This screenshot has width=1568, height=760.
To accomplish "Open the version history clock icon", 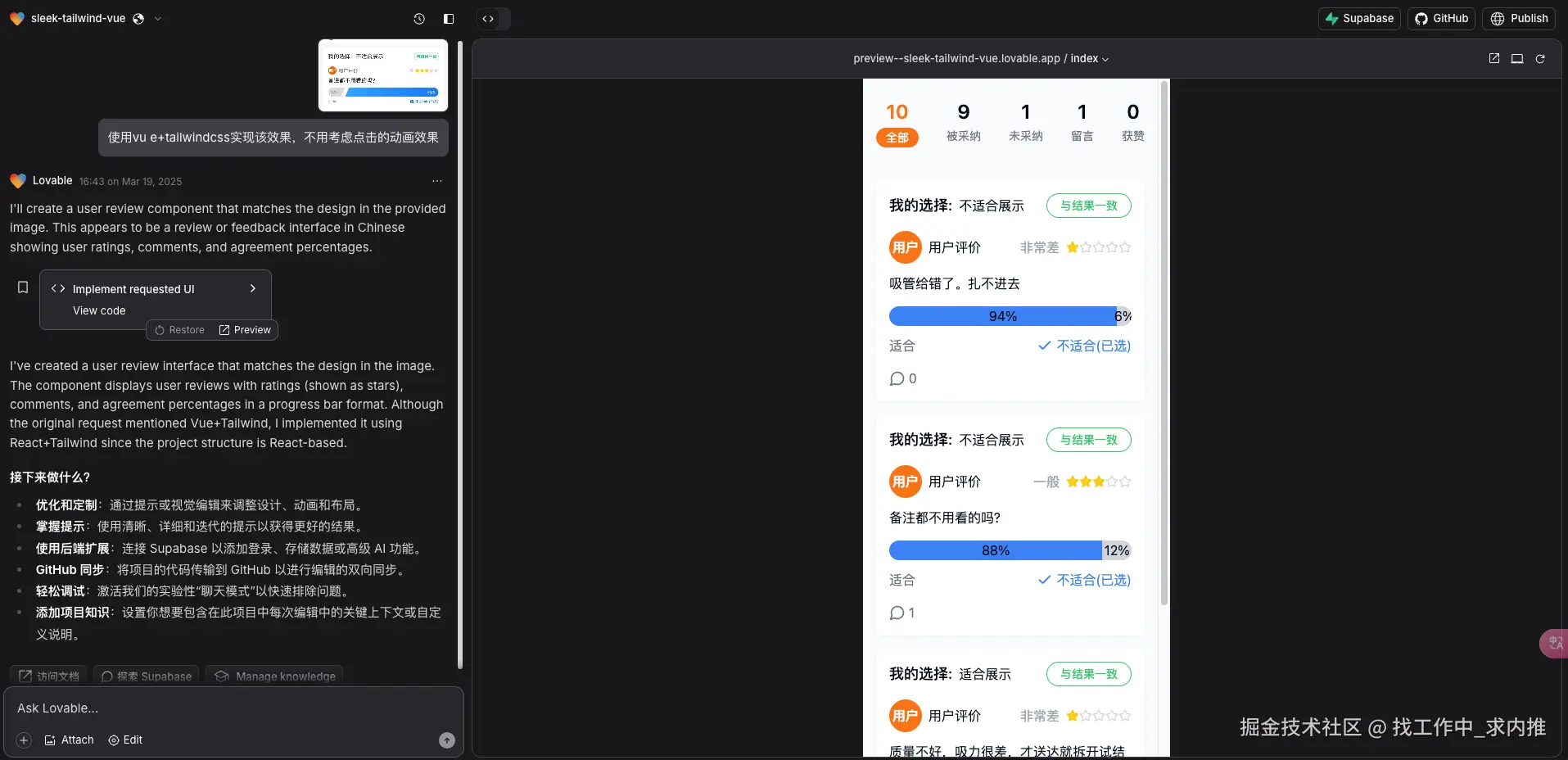I will [x=419, y=19].
